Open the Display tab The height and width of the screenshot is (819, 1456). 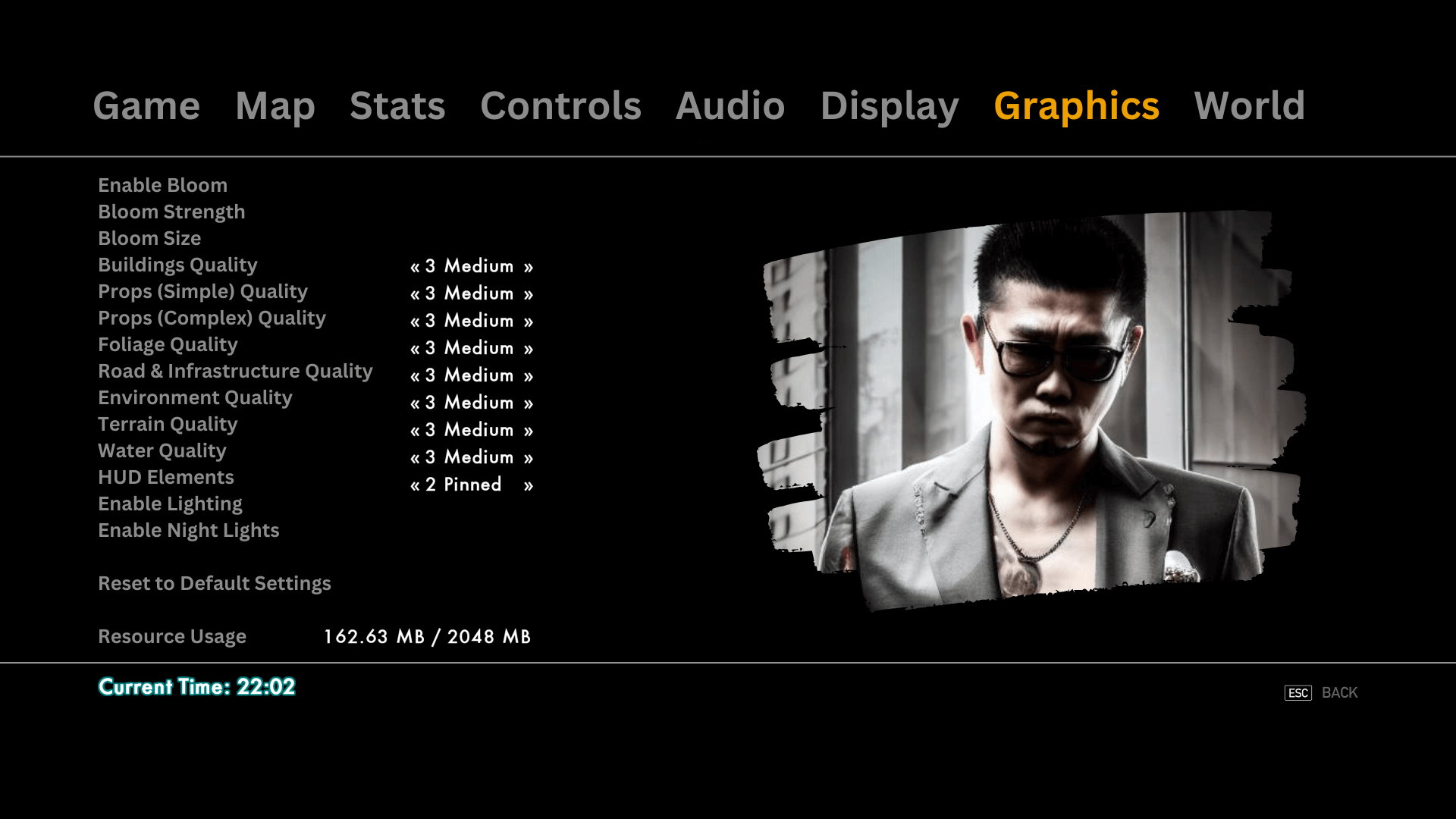[x=889, y=106]
